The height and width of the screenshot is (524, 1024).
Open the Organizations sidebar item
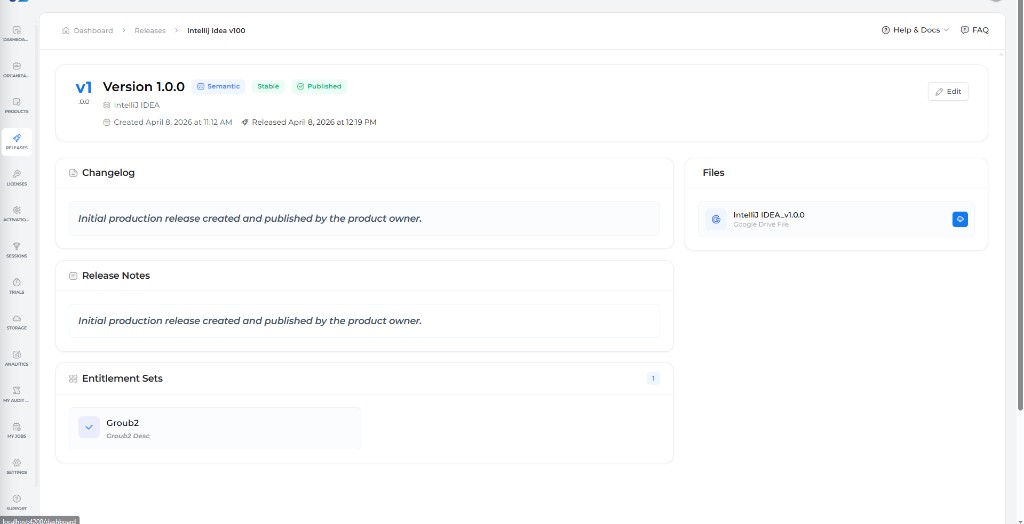point(17,69)
